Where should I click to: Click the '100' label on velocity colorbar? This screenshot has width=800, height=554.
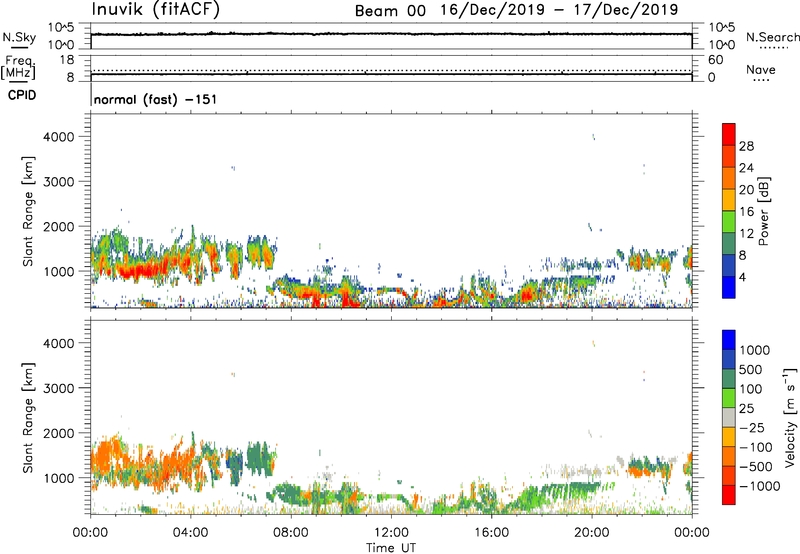(x=751, y=389)
